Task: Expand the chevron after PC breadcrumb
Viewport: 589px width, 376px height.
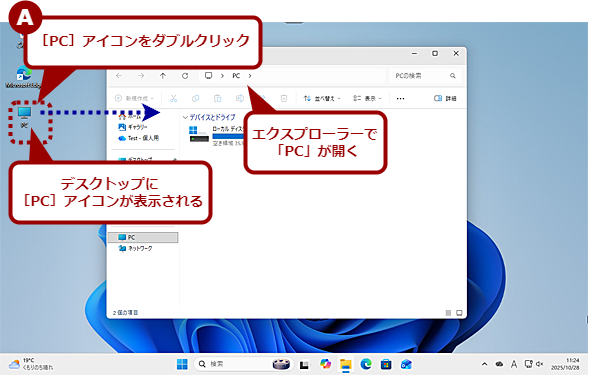Action: pyautogui.click(x=250, y=76)
